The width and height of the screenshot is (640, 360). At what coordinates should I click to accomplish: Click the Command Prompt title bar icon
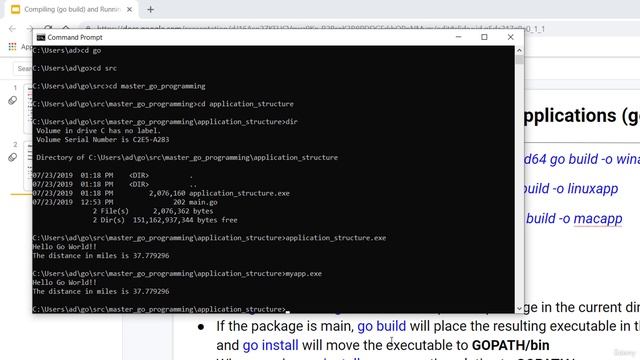[x=41, y=38]
